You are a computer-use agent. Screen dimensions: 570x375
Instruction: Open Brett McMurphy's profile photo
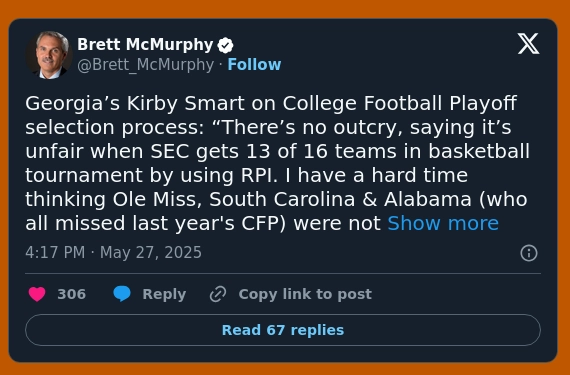[49, 55]
